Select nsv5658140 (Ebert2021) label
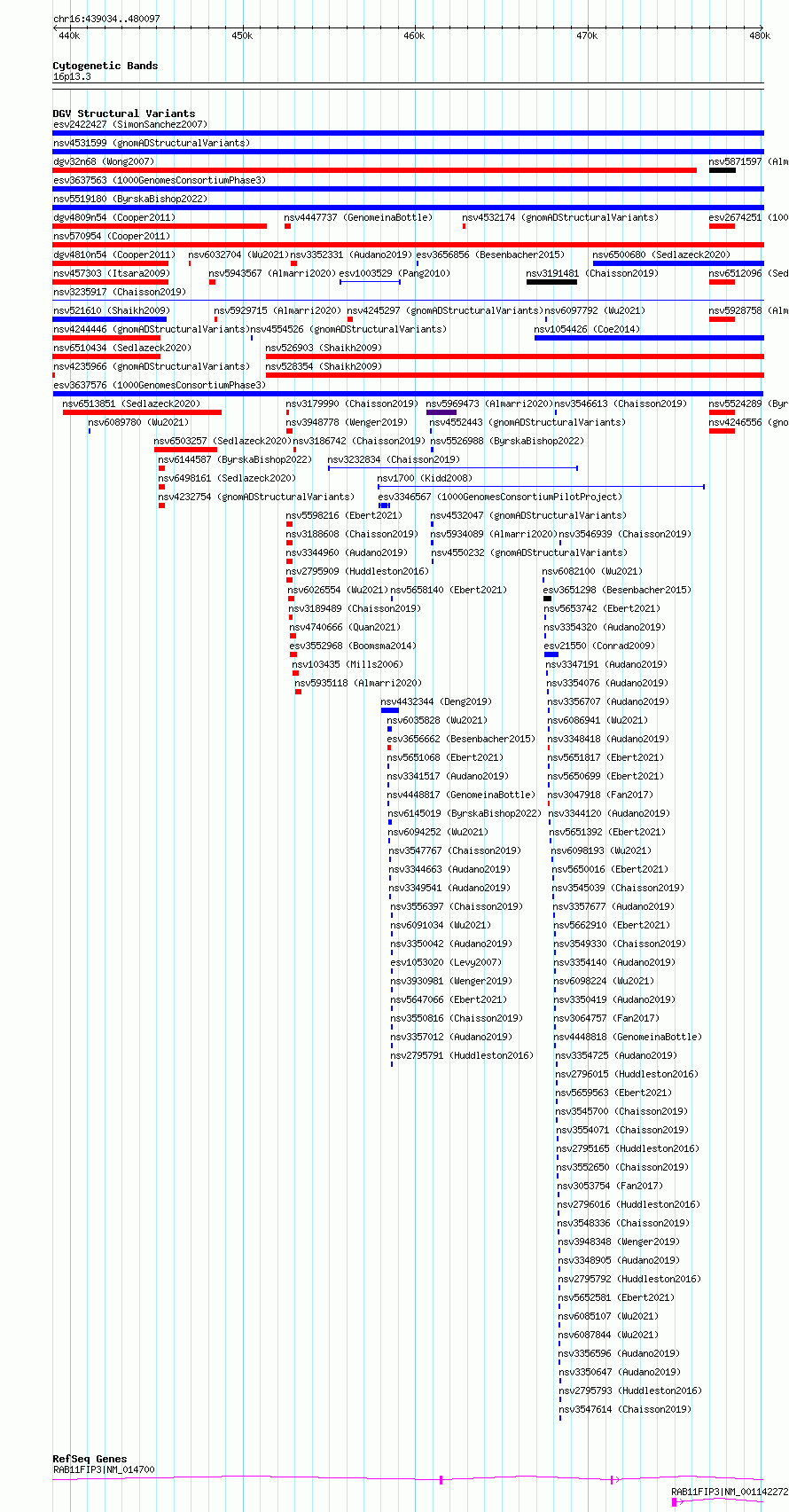The width and height of the screenshot is (789, 1512). point(449,591)
